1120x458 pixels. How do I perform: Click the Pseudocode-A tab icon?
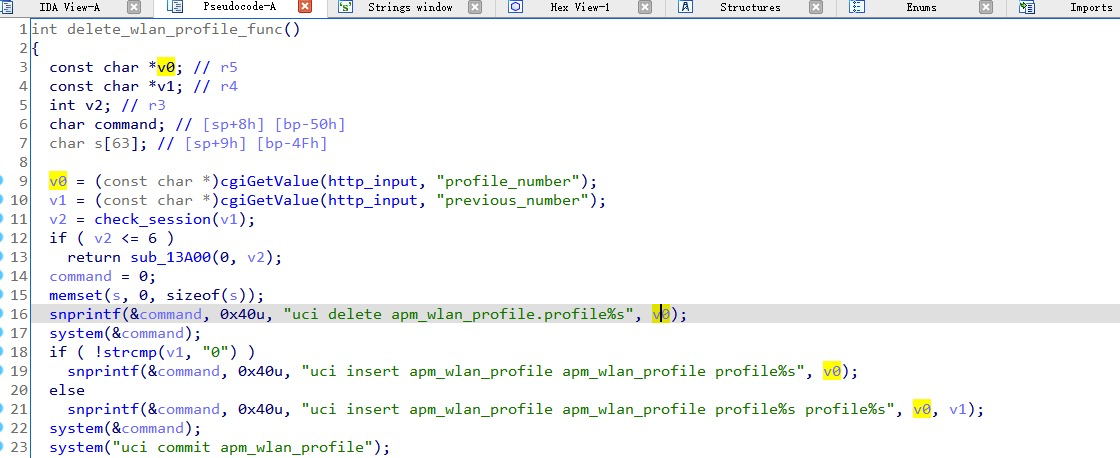point(175,7)
